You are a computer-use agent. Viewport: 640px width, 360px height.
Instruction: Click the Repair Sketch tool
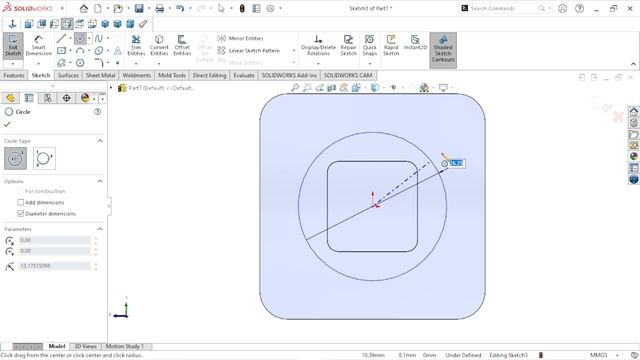[348, 45]
